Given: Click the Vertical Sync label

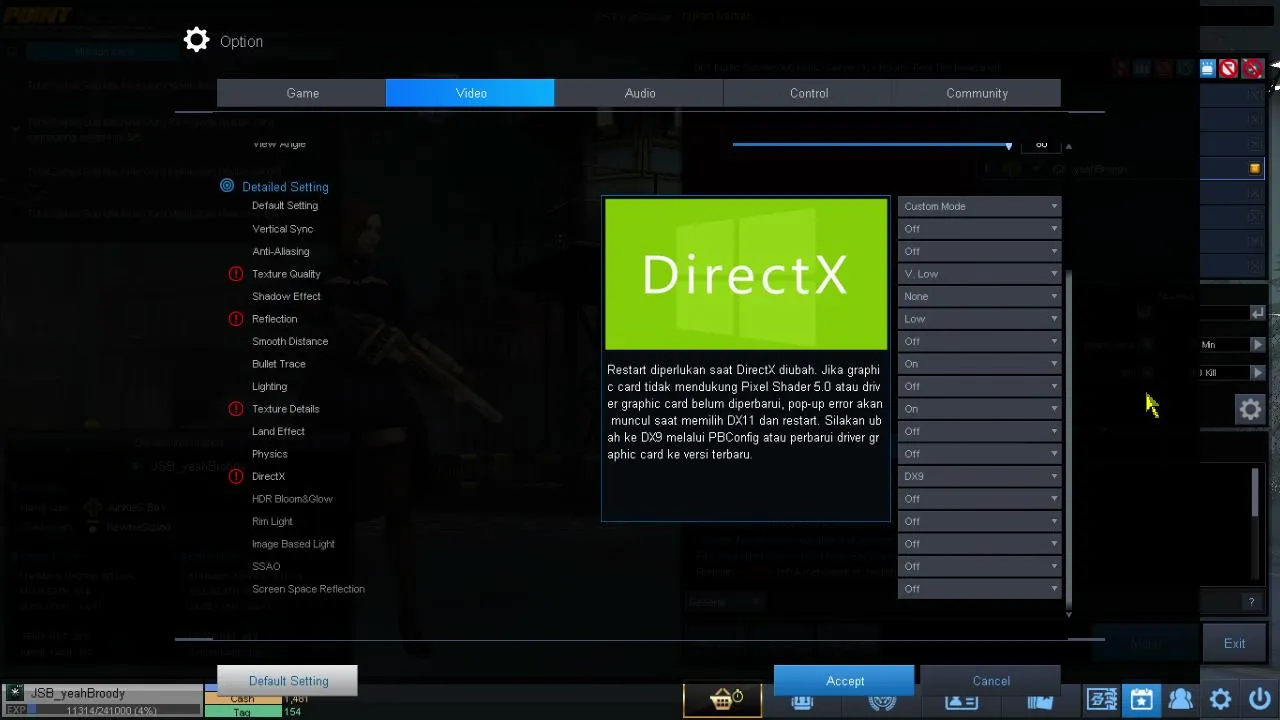Looking at the screenshot, I should click(285, 229).
